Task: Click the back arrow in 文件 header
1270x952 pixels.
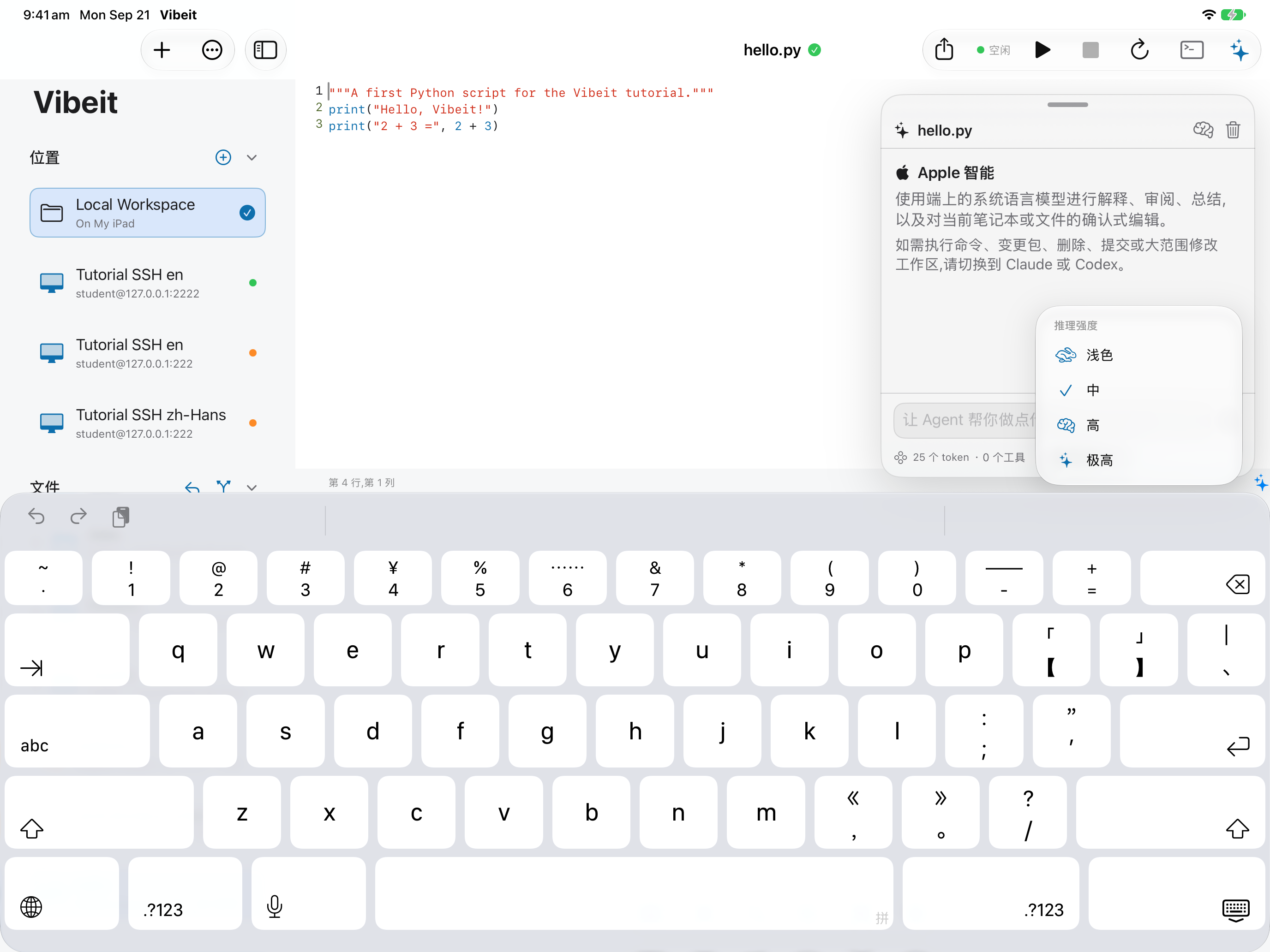Action: [192, 487]
